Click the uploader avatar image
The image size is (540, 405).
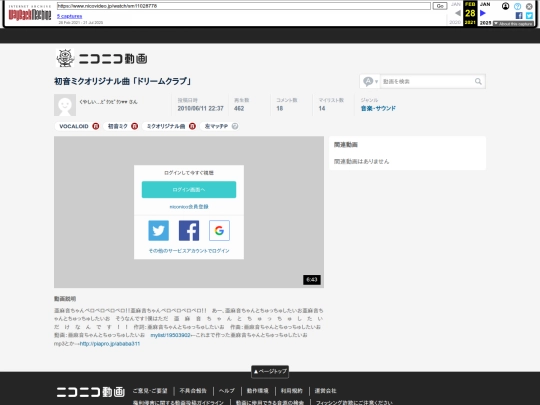(65, 105)
